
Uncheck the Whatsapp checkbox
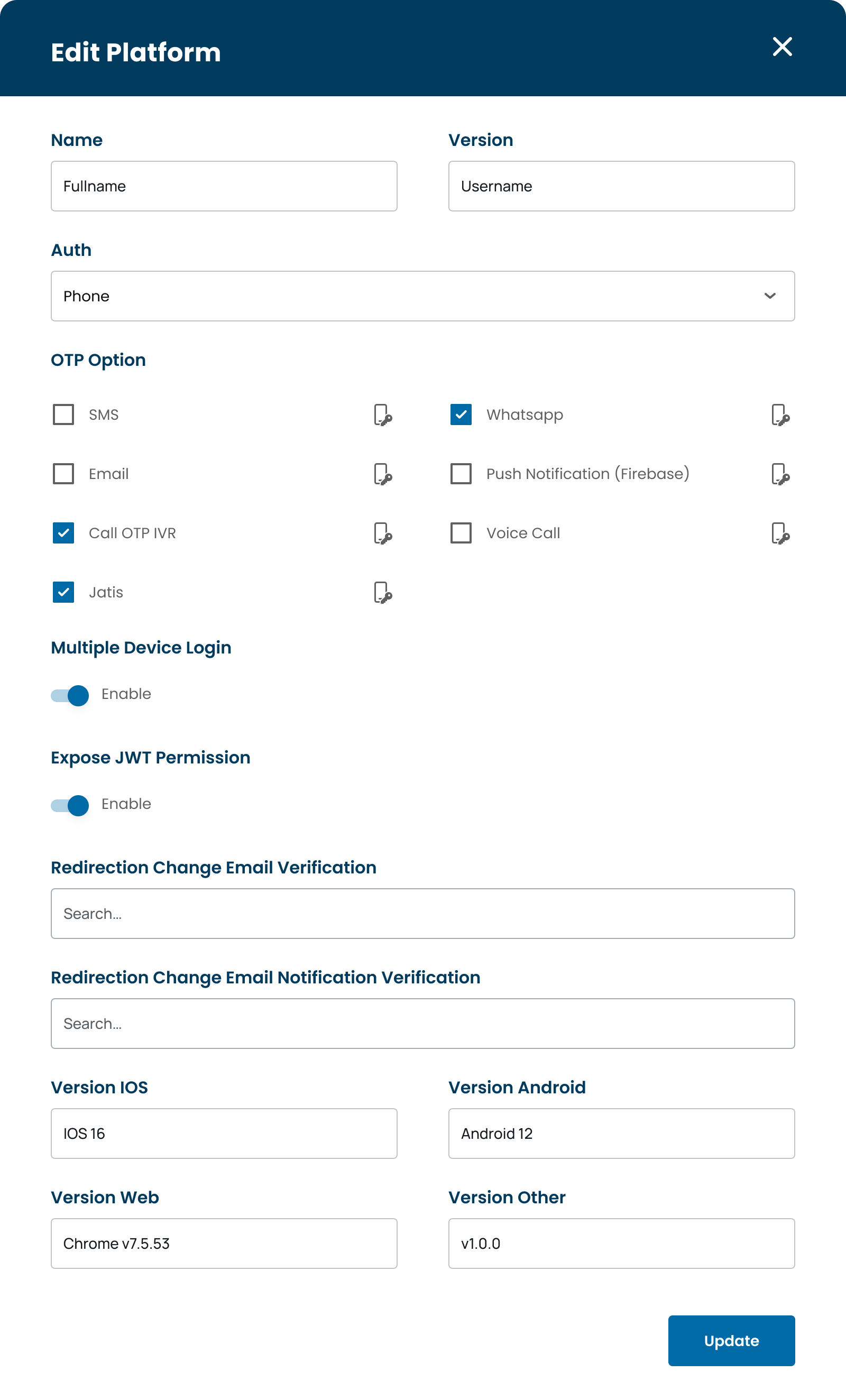pos(461,415)
